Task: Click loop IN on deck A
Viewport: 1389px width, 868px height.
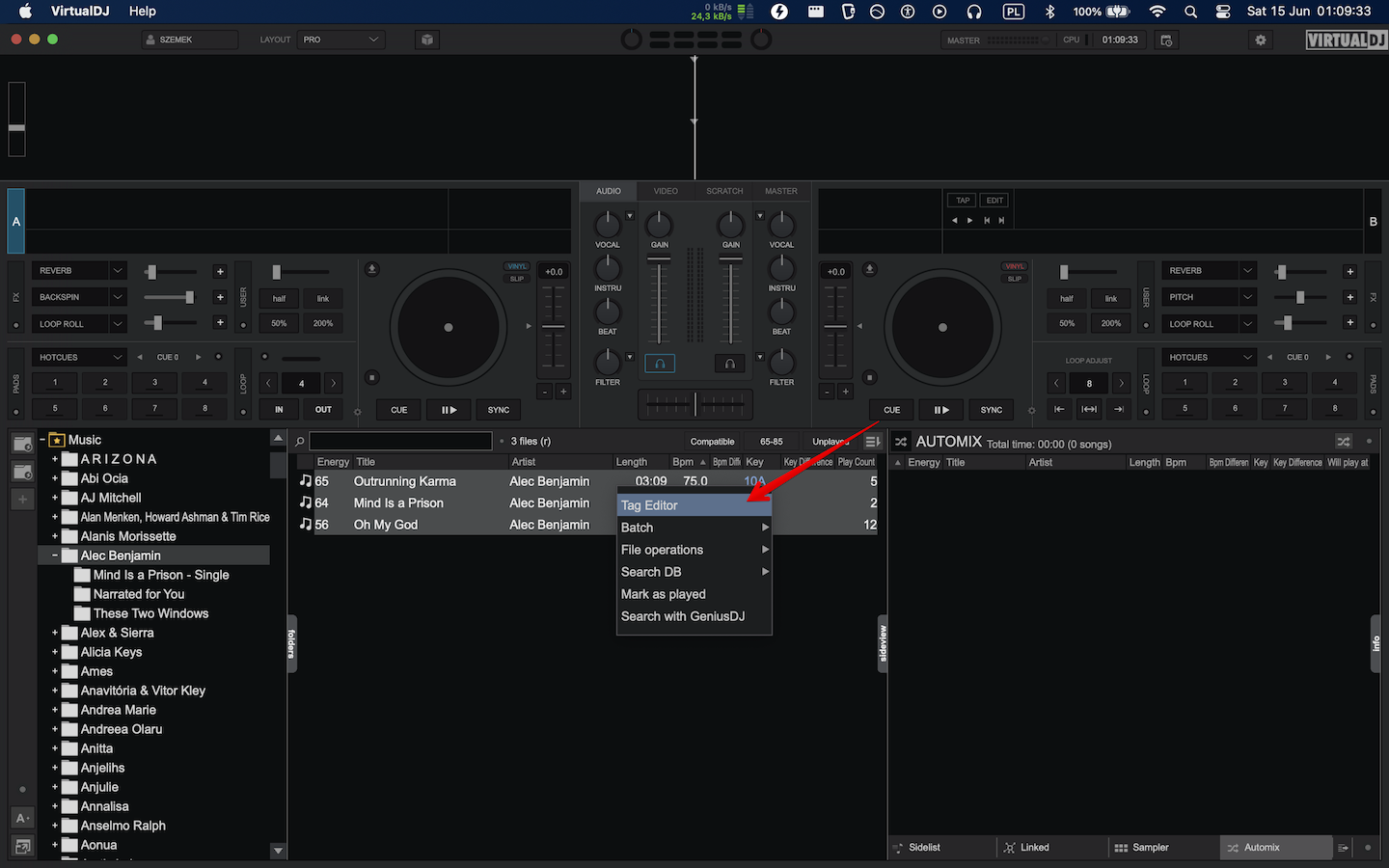Action: (279, 410)
